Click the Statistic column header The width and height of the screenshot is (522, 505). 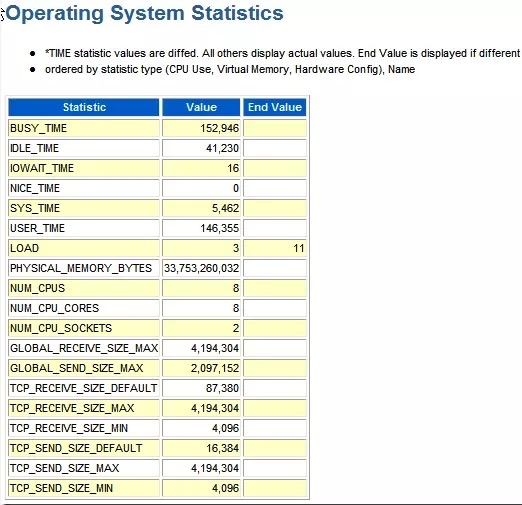click(x=84, y=107)
